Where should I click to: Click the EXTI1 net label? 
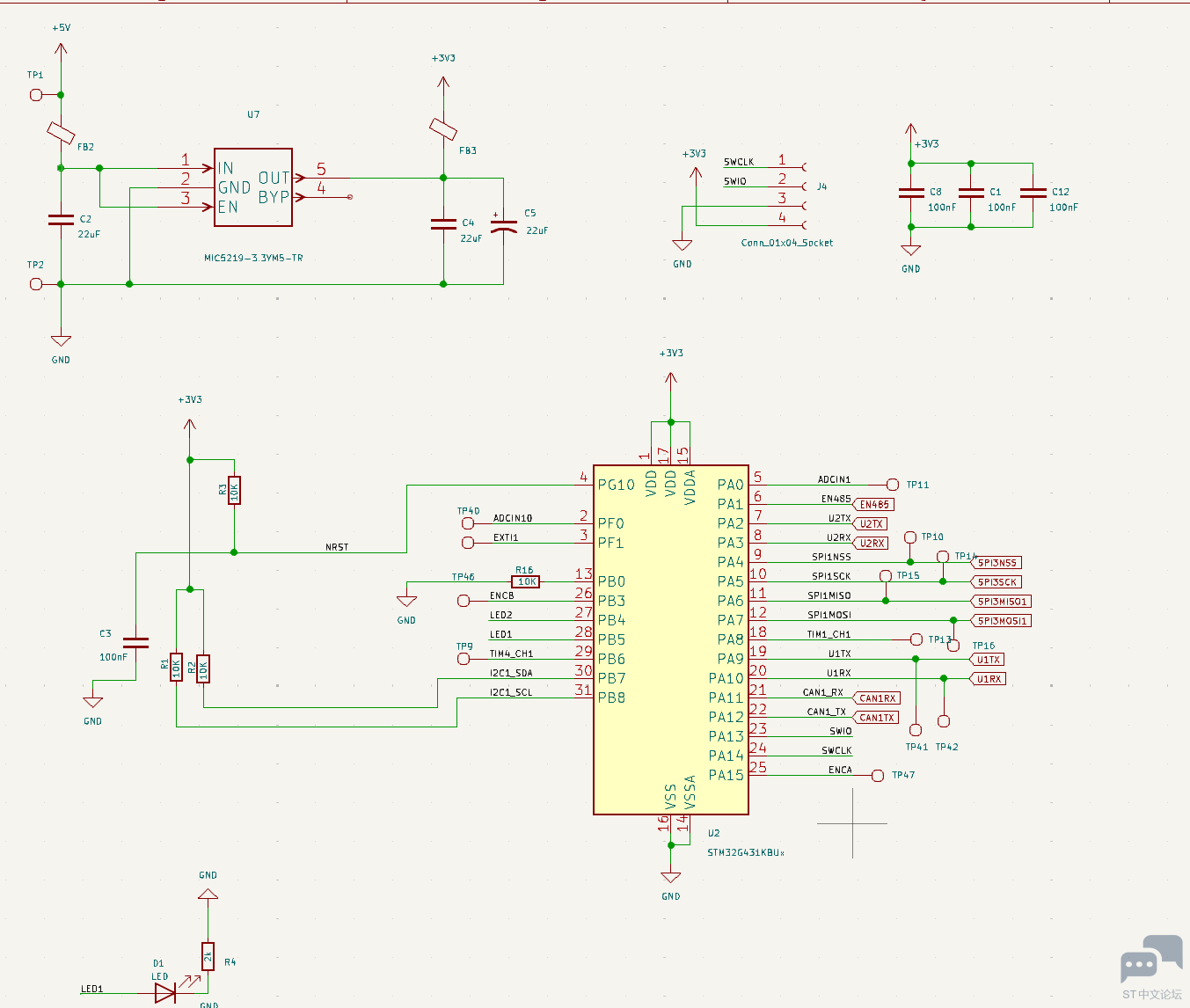tap(506, 537)
